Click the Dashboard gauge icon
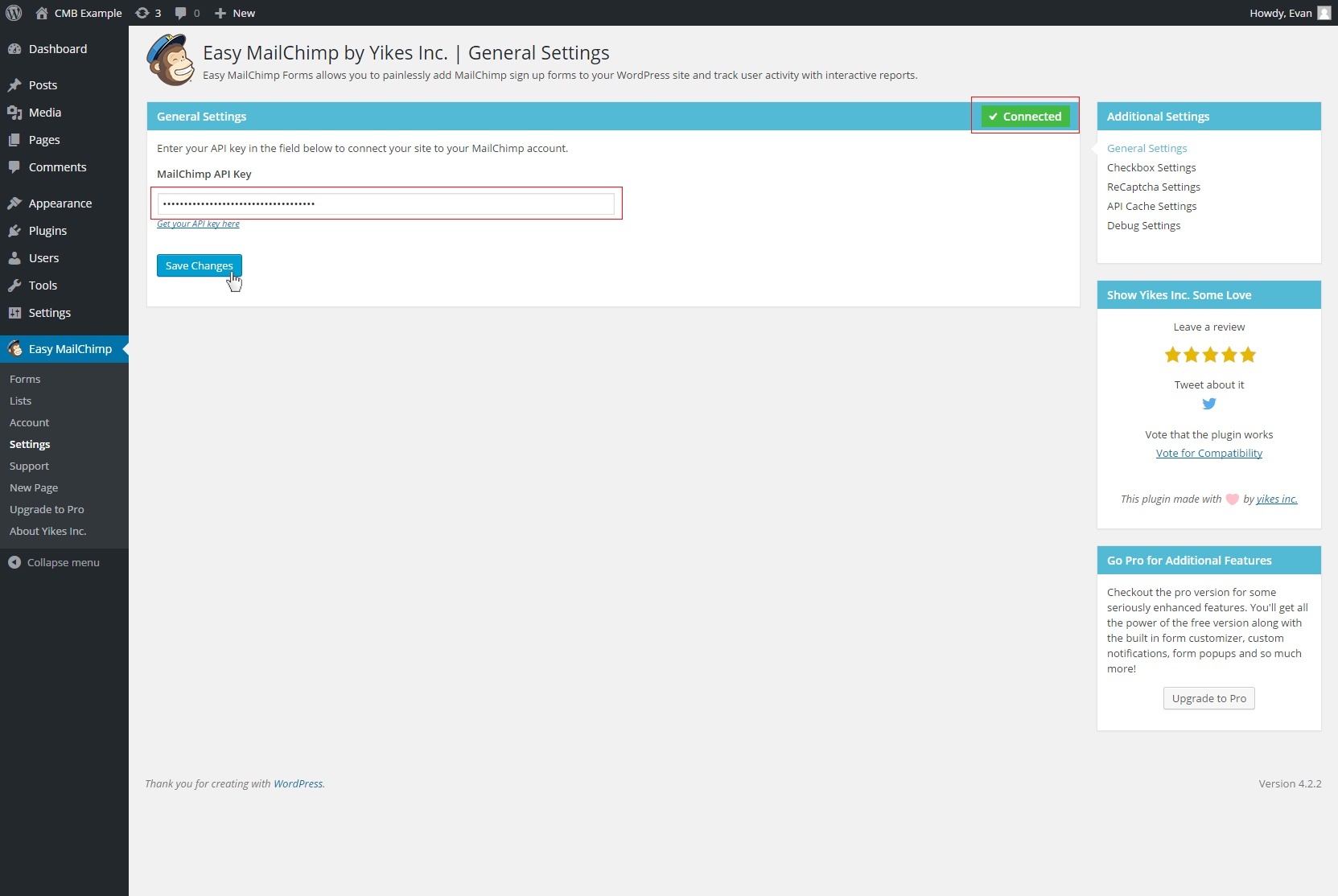 [x=14, y=49]
